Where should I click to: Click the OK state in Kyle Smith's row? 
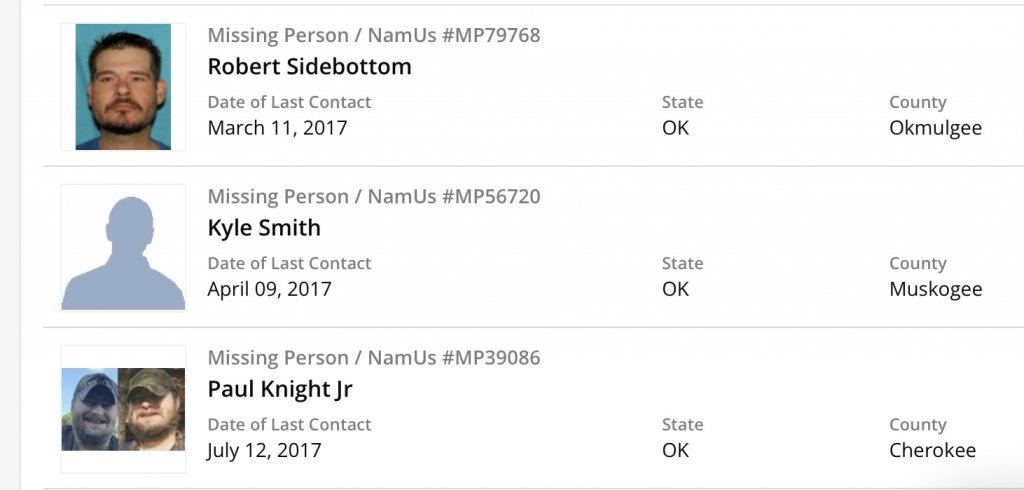[675, 290]
